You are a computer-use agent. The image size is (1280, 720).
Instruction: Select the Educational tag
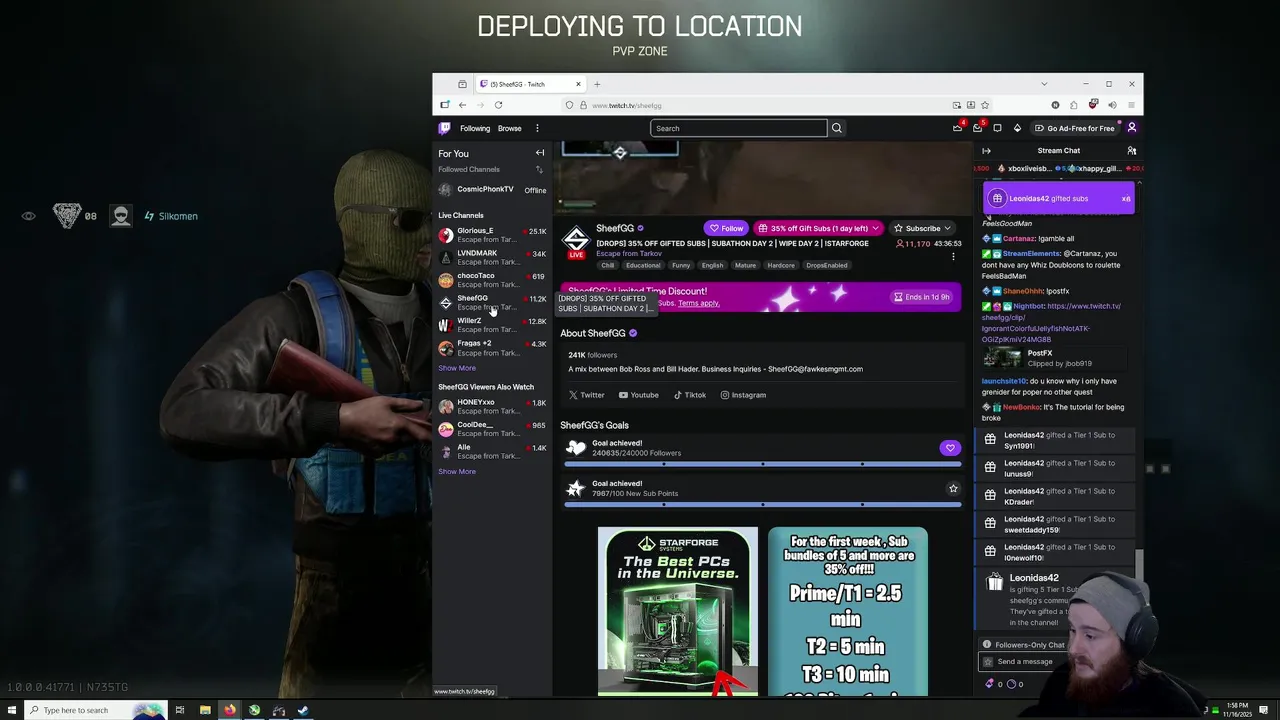[643, 265]
